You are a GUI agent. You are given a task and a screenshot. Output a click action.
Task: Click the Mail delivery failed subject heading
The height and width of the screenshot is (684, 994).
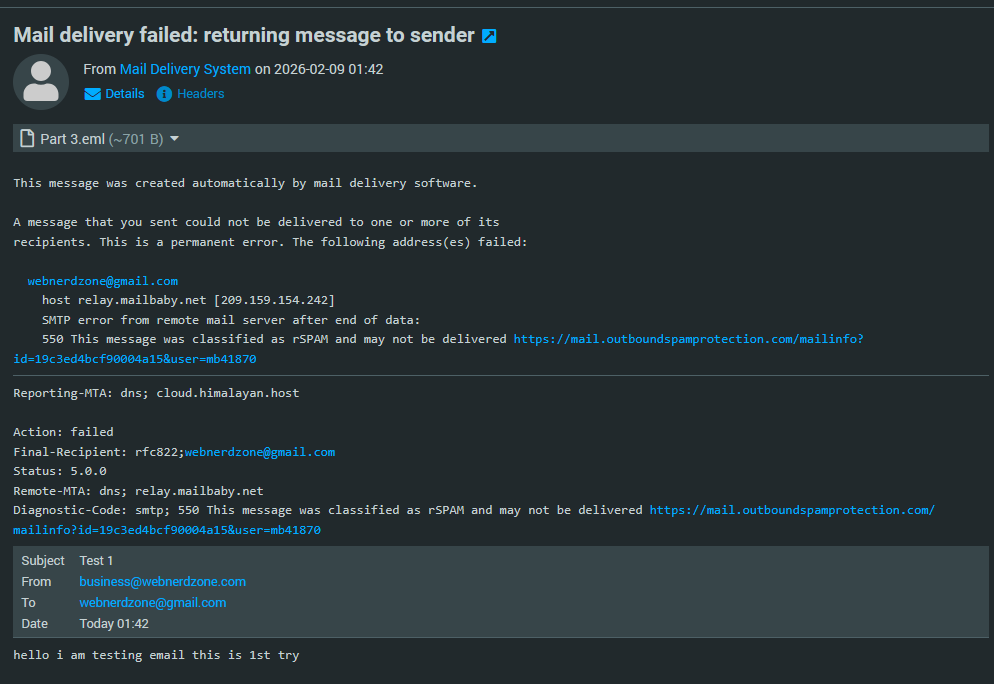[243, 35]
